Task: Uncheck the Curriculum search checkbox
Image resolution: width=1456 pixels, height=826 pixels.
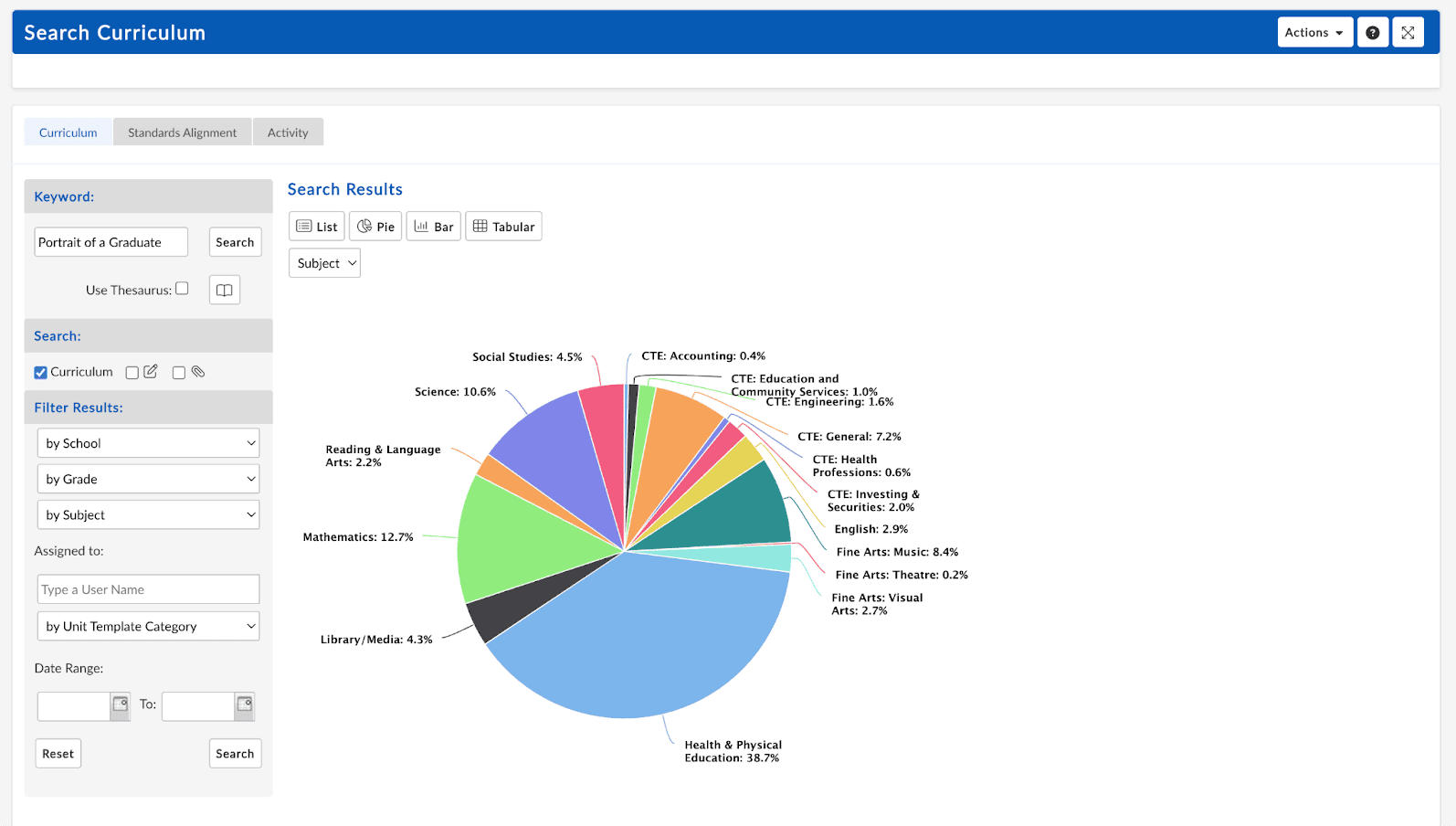Action: click(40, 373)
